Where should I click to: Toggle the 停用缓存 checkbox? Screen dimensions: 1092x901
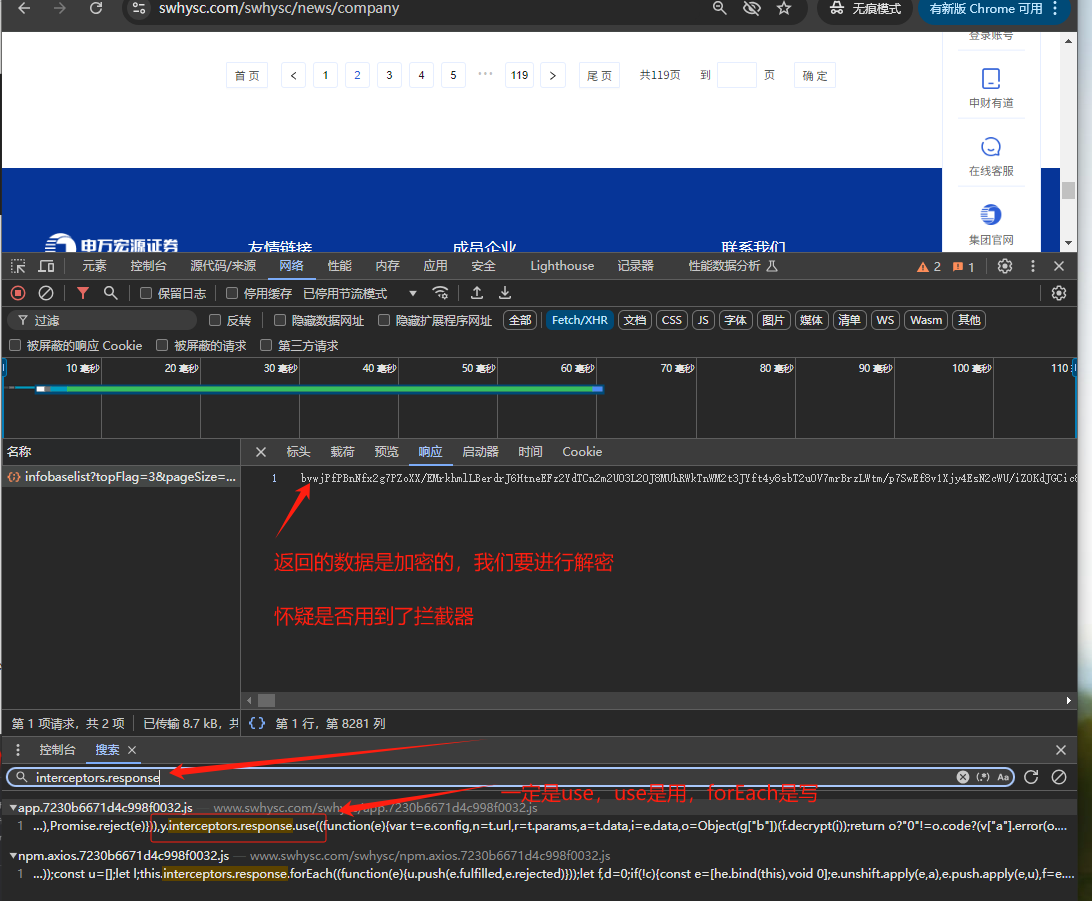coord(232,293)
